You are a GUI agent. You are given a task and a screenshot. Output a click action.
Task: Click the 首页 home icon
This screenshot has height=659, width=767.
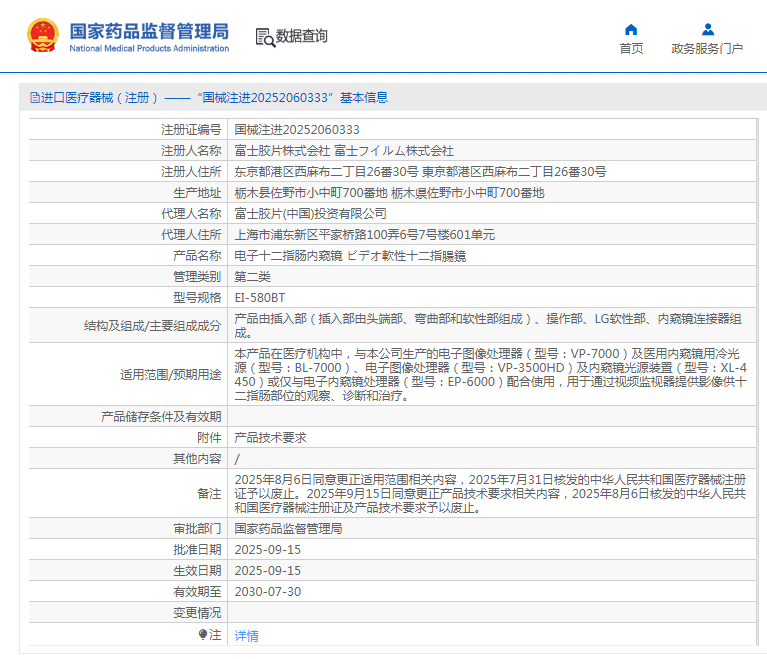pos(631,30)
